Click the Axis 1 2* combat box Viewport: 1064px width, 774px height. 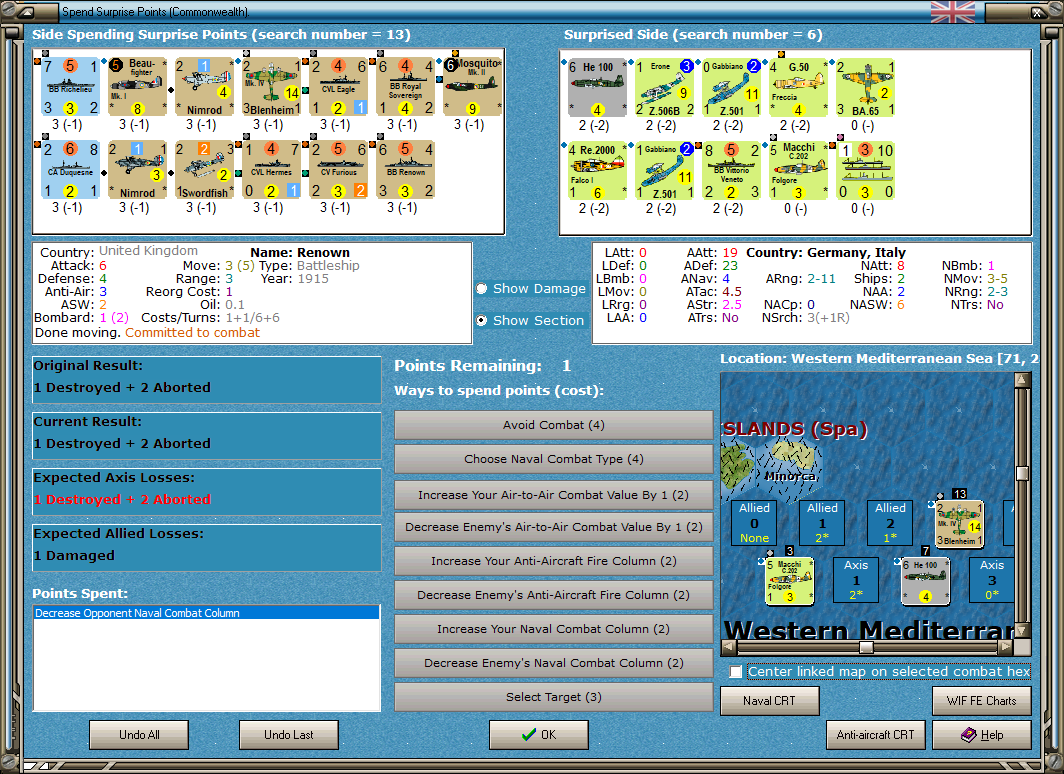856,580
